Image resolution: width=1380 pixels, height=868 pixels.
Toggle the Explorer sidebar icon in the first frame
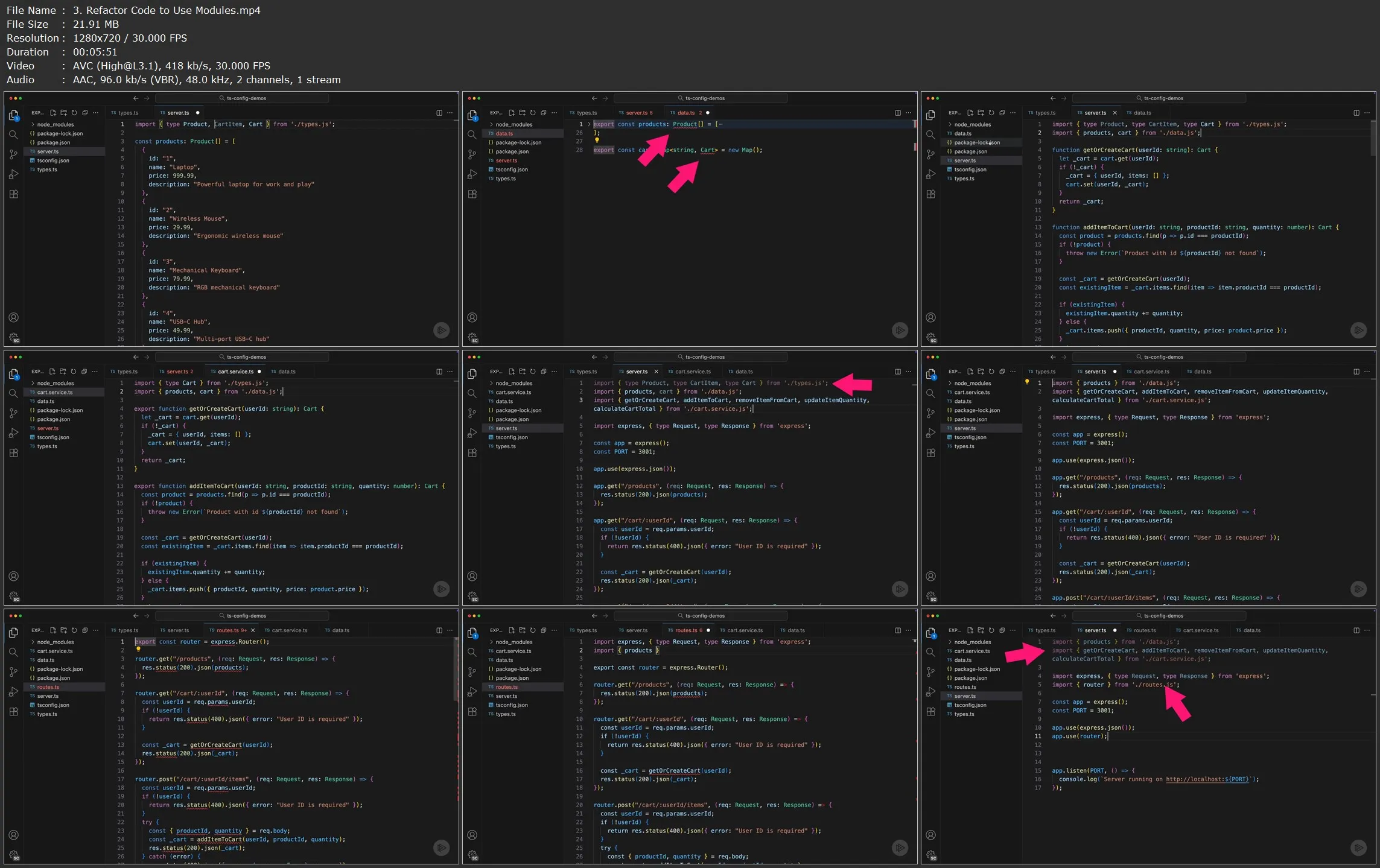tap(14, 115)
